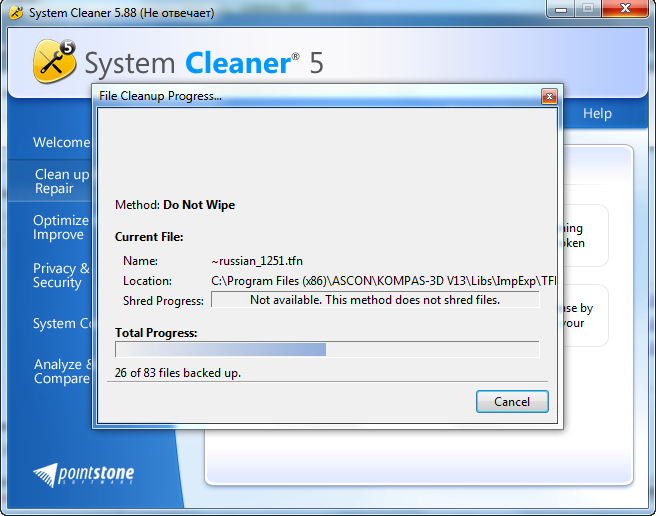Close the File Cleanup Progress dialog
The width and height of the screenshot is (656, 516).
point(549,97)
